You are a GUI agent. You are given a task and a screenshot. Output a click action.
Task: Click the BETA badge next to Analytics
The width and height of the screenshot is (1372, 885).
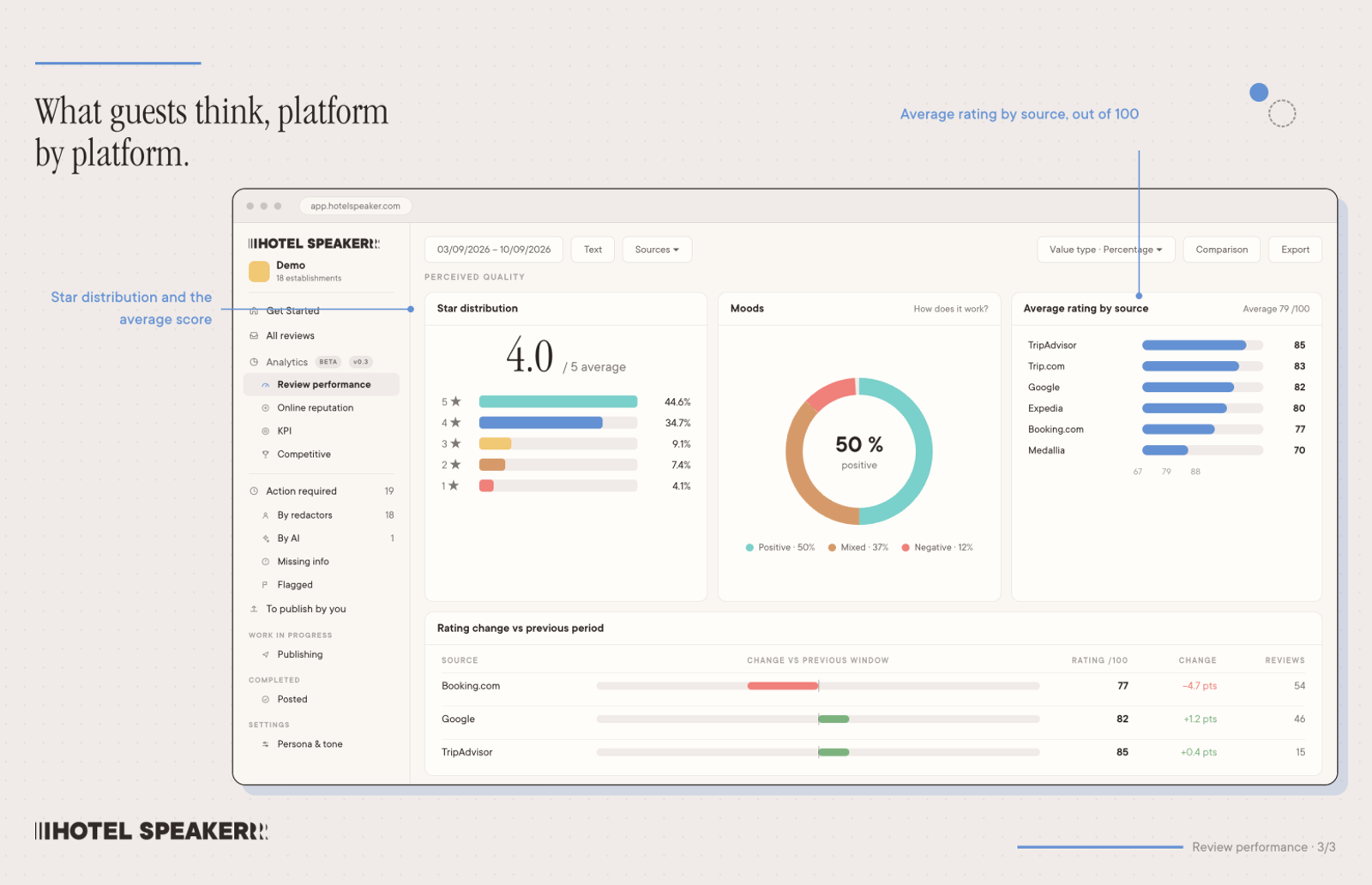[328, 362]
